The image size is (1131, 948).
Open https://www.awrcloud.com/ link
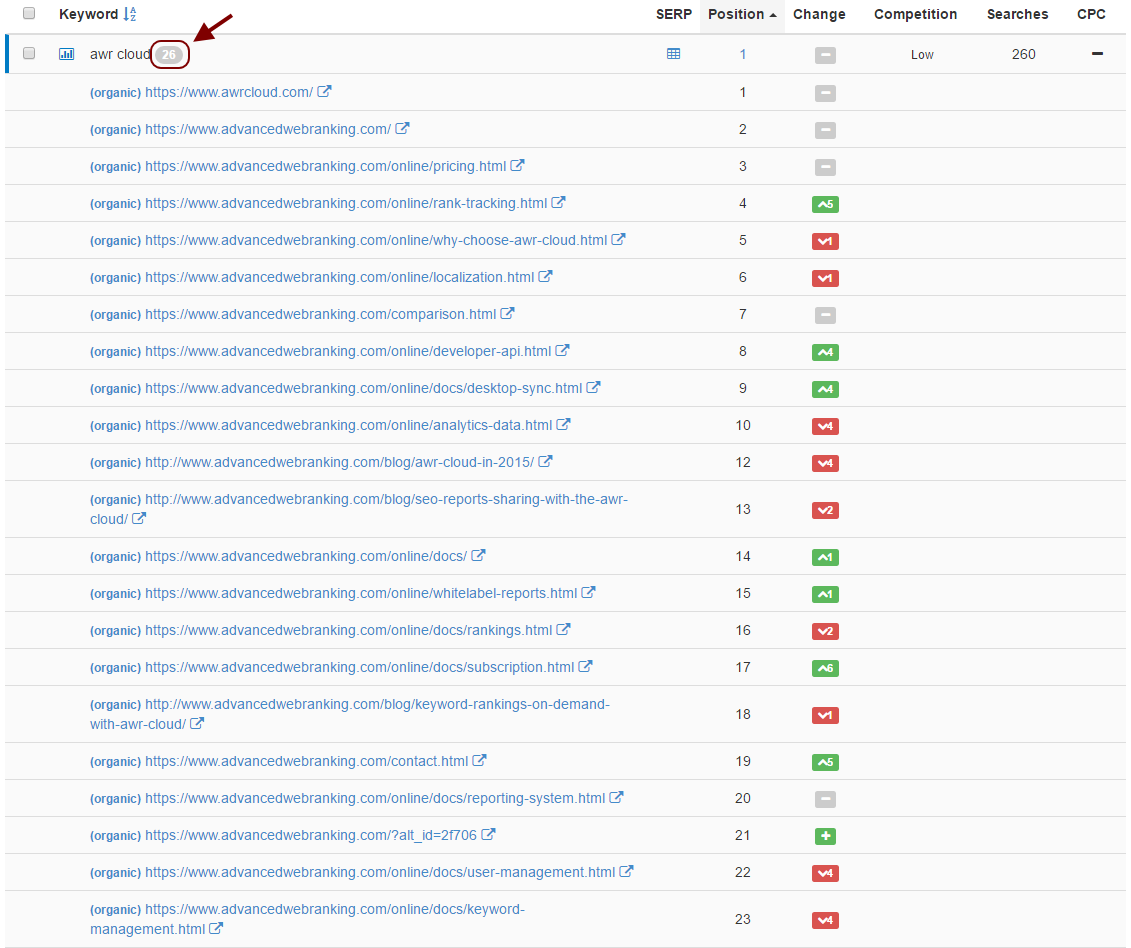click(x=229, y=92)
